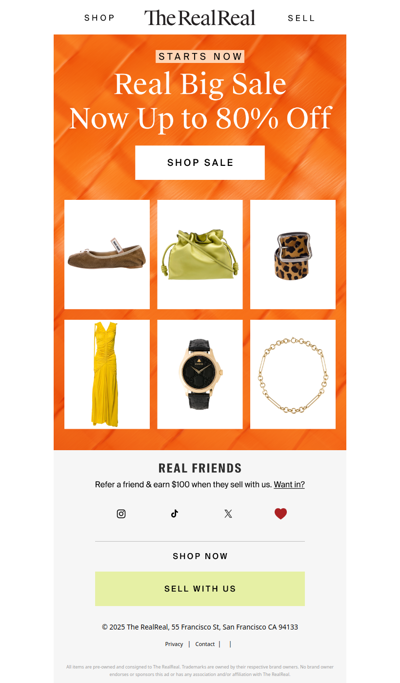
Task: View the brown ballet flat product
Action: pyautogui.click(x=107, y=254)
